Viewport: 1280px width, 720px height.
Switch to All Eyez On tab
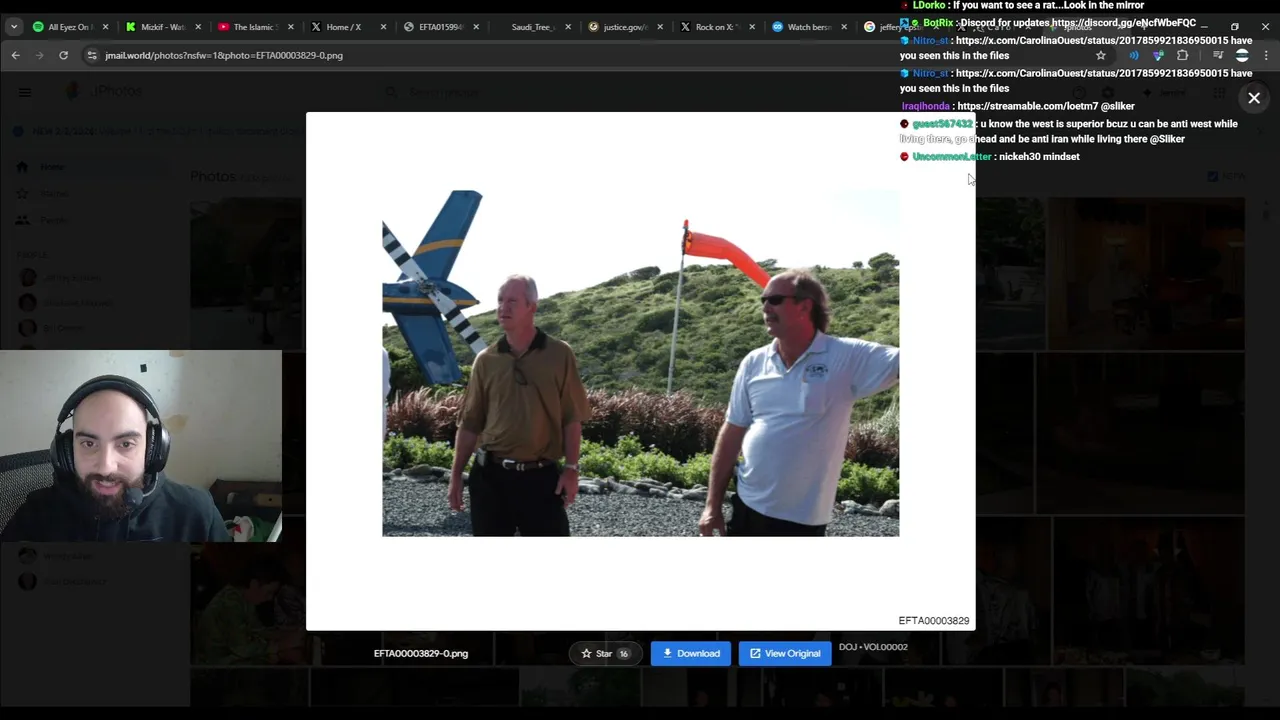pyautogui.click(x=69, y=27)
